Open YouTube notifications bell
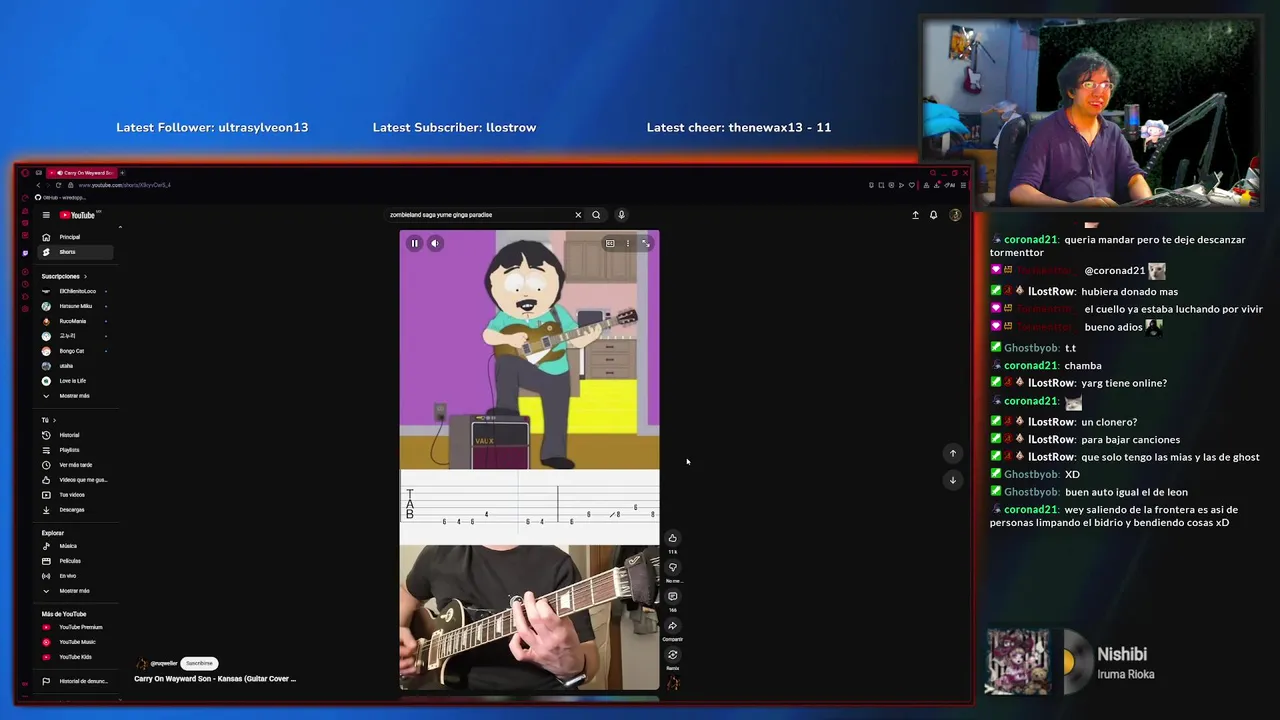Screen dimensions: 1280x720 click(934, 215)
